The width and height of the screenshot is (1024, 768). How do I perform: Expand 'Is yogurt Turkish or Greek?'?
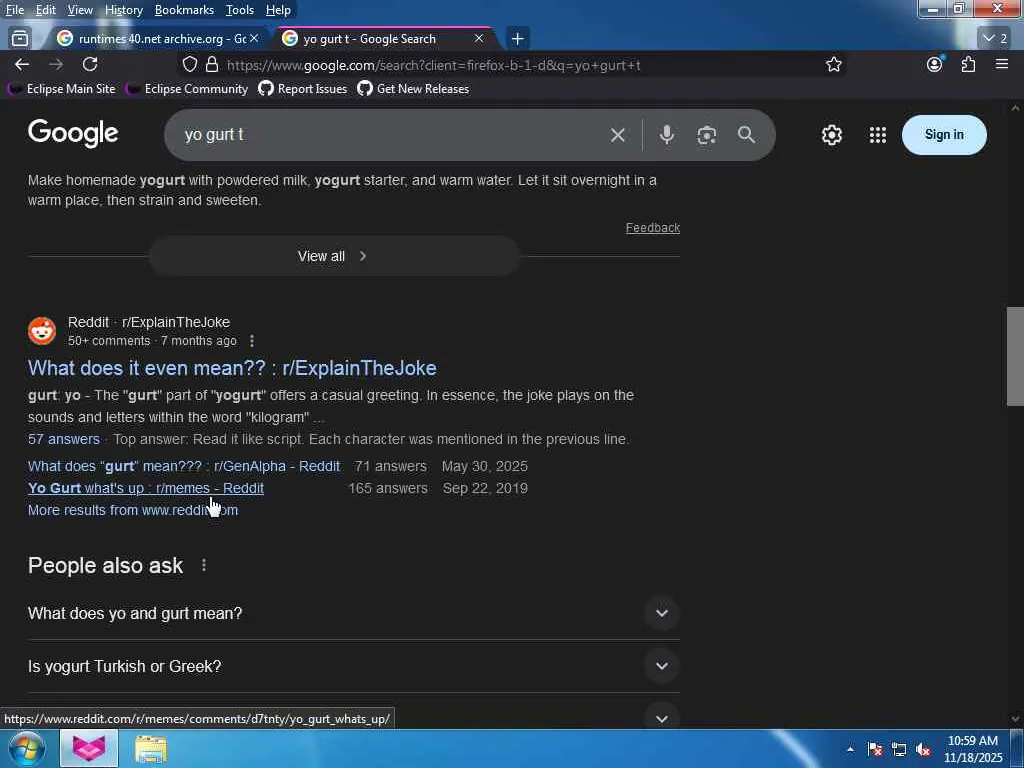tap(353, 666)
